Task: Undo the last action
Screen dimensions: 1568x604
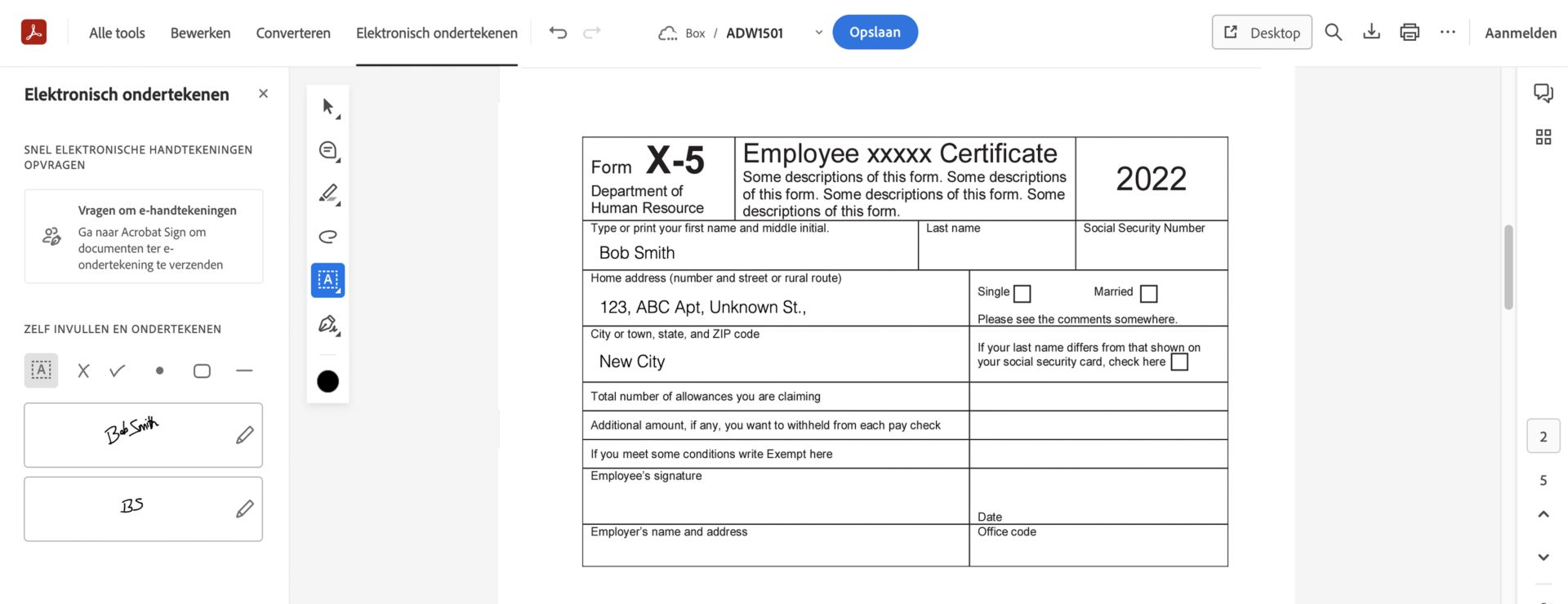Action: click(x=558, y=33)
